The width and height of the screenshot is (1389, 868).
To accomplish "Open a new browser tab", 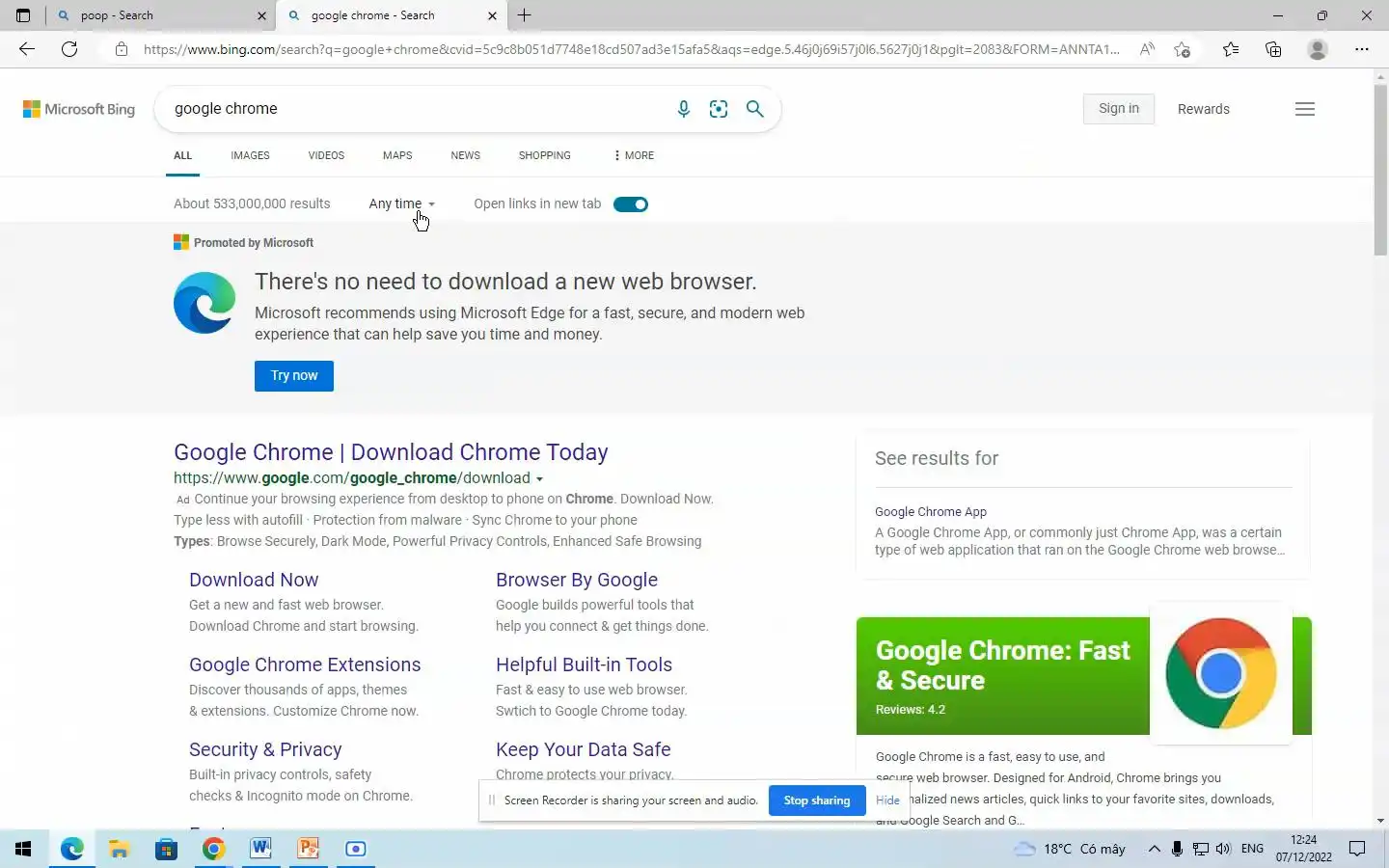I will (x=525, y=15).
